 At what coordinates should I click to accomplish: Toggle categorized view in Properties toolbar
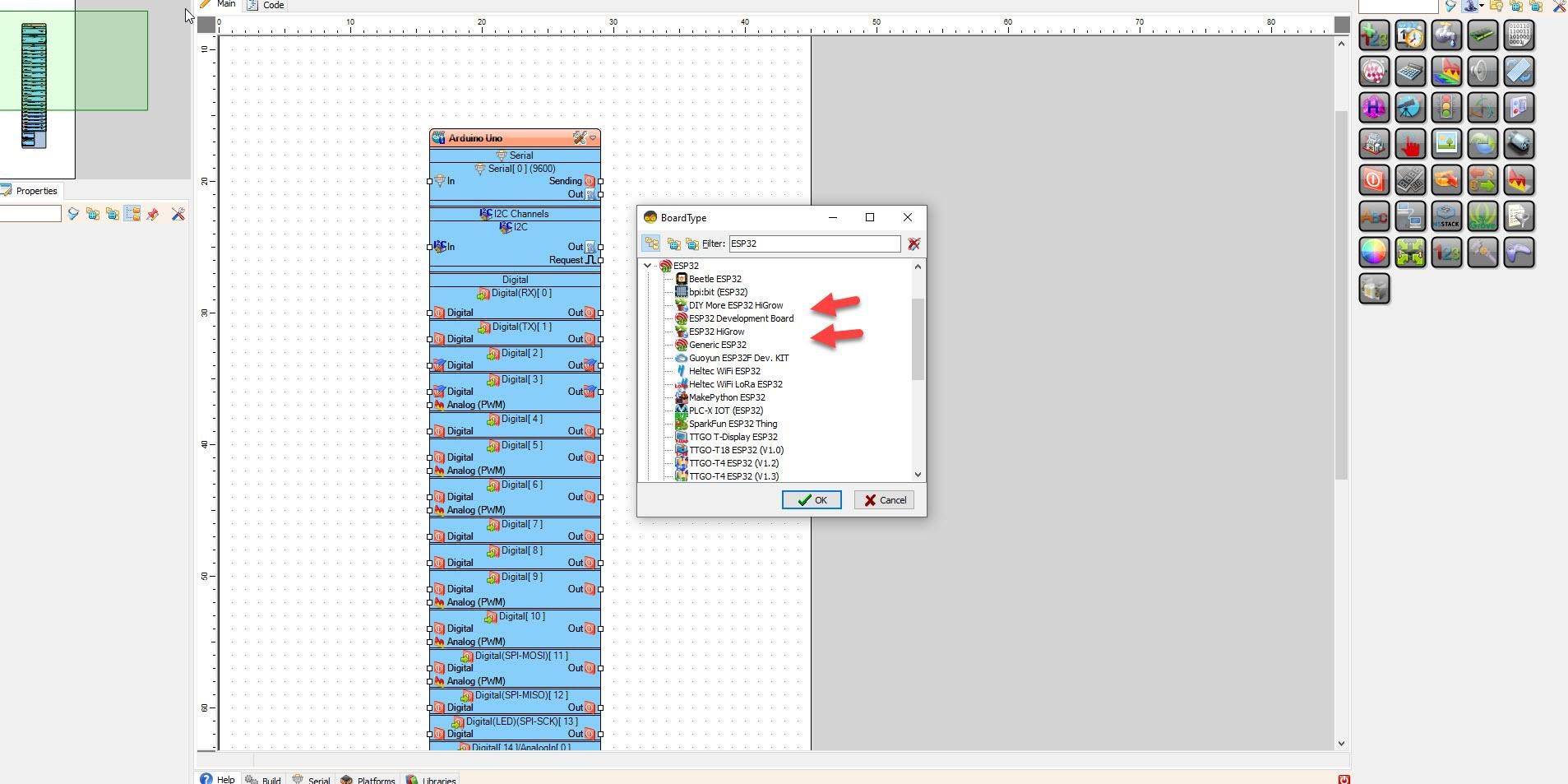132,215
